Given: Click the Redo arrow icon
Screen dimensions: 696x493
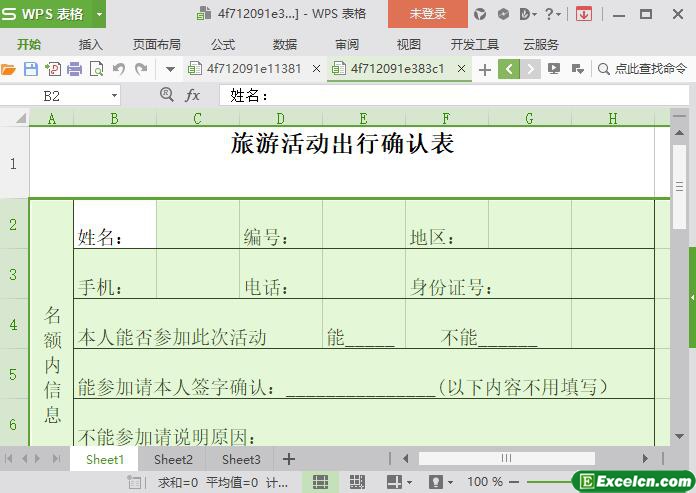Looking at the screenshot, I should point(141,69).
